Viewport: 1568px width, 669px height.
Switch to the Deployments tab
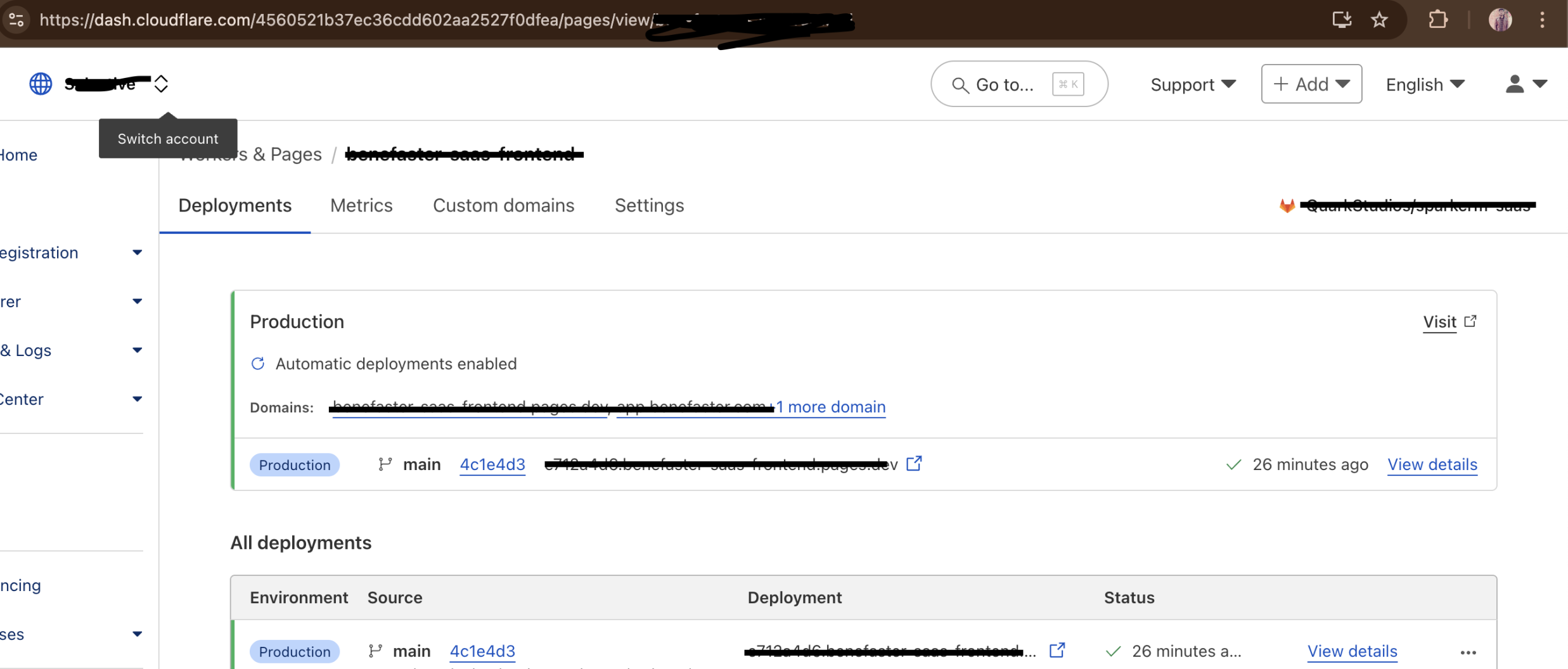coord(235,205)
